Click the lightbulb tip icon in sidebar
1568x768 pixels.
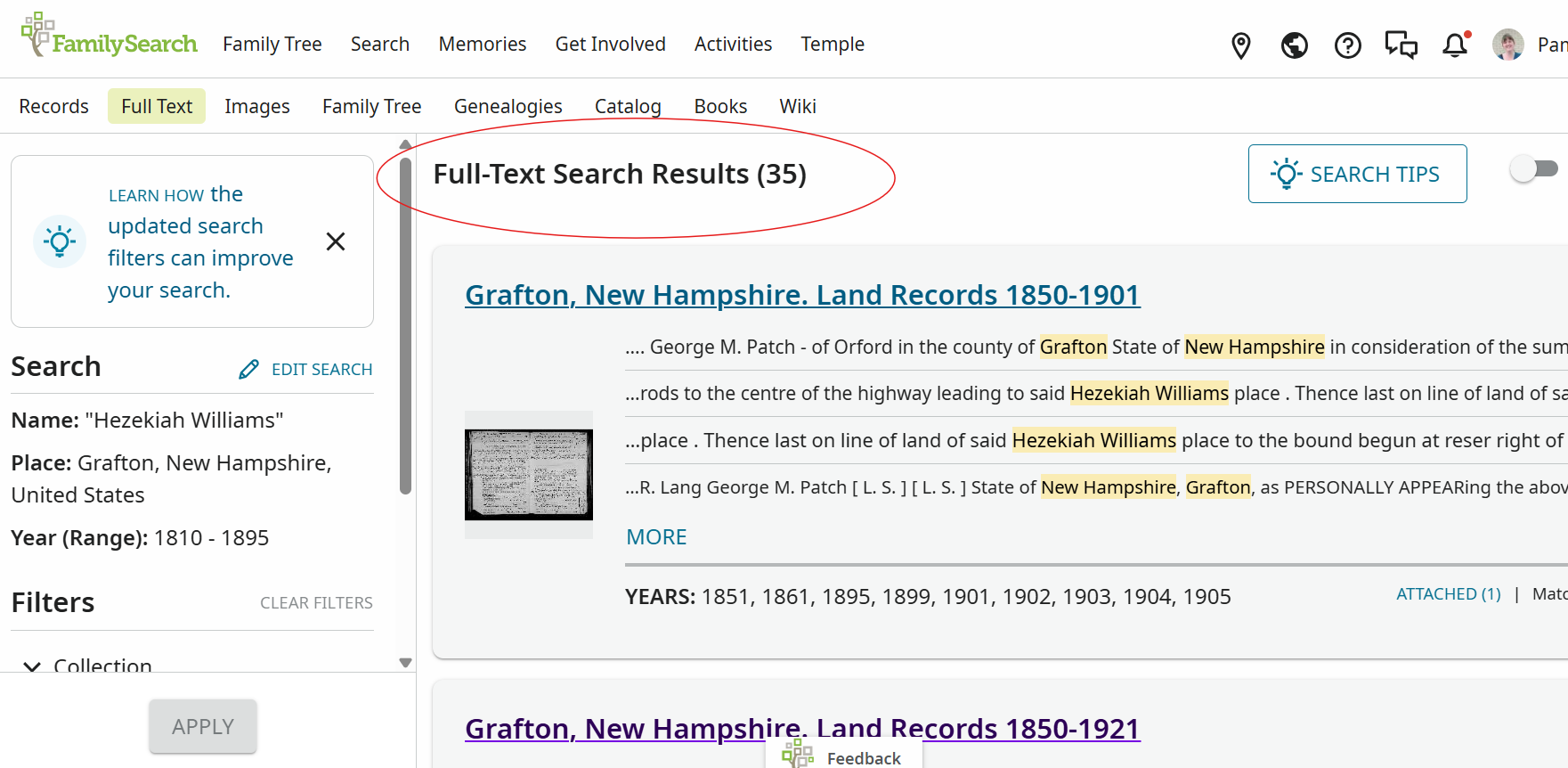(60, 241)
